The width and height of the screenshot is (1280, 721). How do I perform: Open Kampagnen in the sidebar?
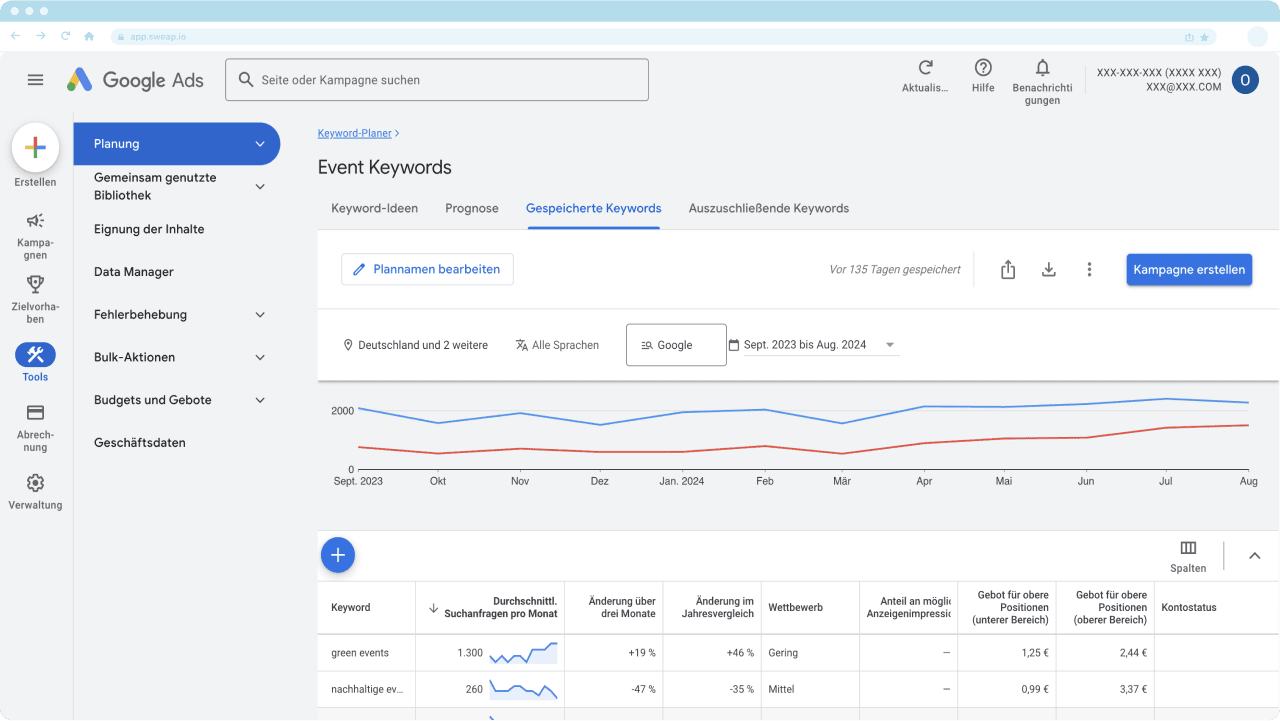point(35,221)
